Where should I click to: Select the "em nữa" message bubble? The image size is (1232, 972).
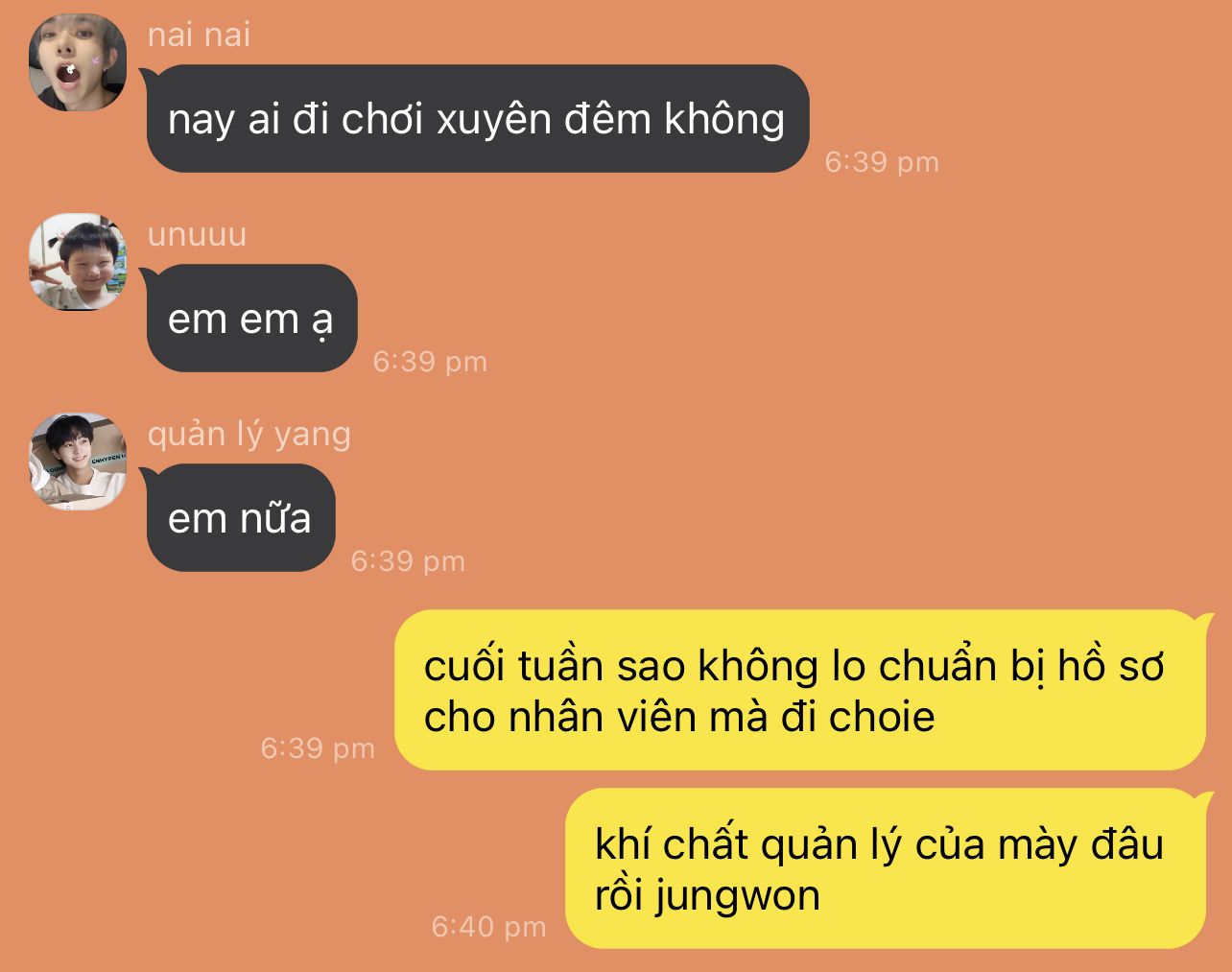(x=239, y=518)
